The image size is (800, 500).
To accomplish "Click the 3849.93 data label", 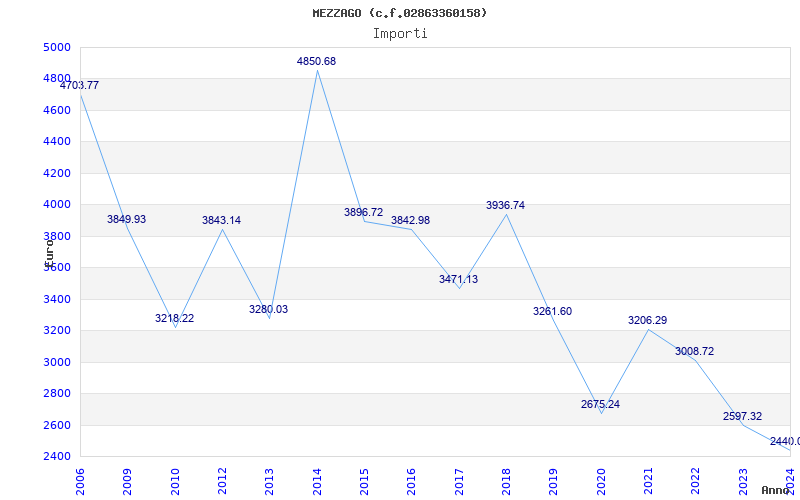I will tap(127, 219).
